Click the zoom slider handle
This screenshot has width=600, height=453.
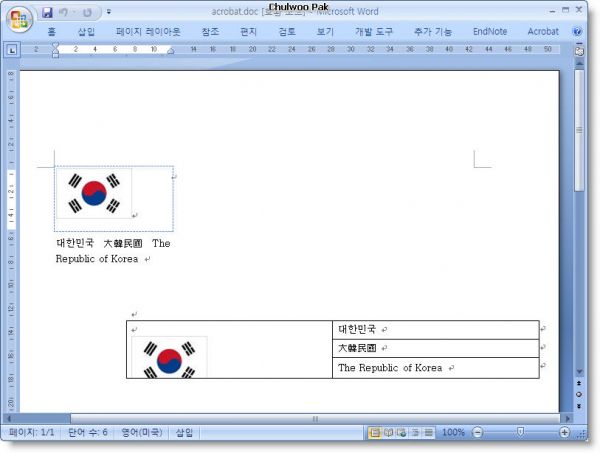click(x=520, y=432)
